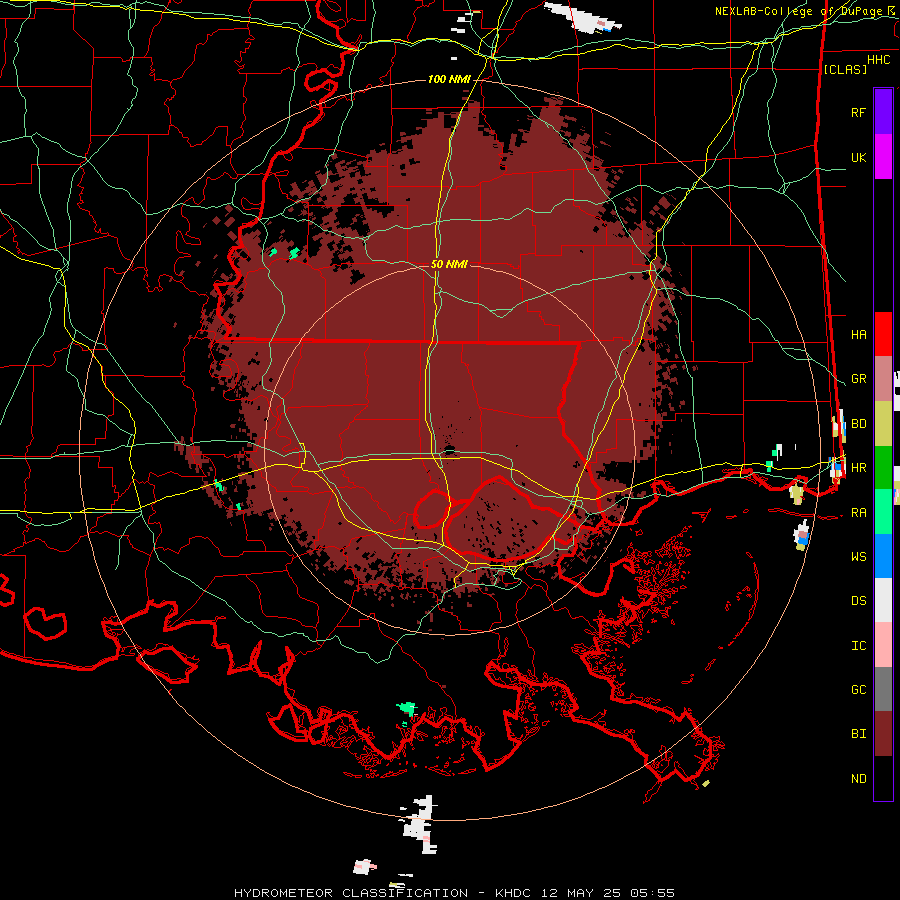Viewport: 900px width, 900px height.
Task: Select the "IC" legend label
Action: click(858, 646)
